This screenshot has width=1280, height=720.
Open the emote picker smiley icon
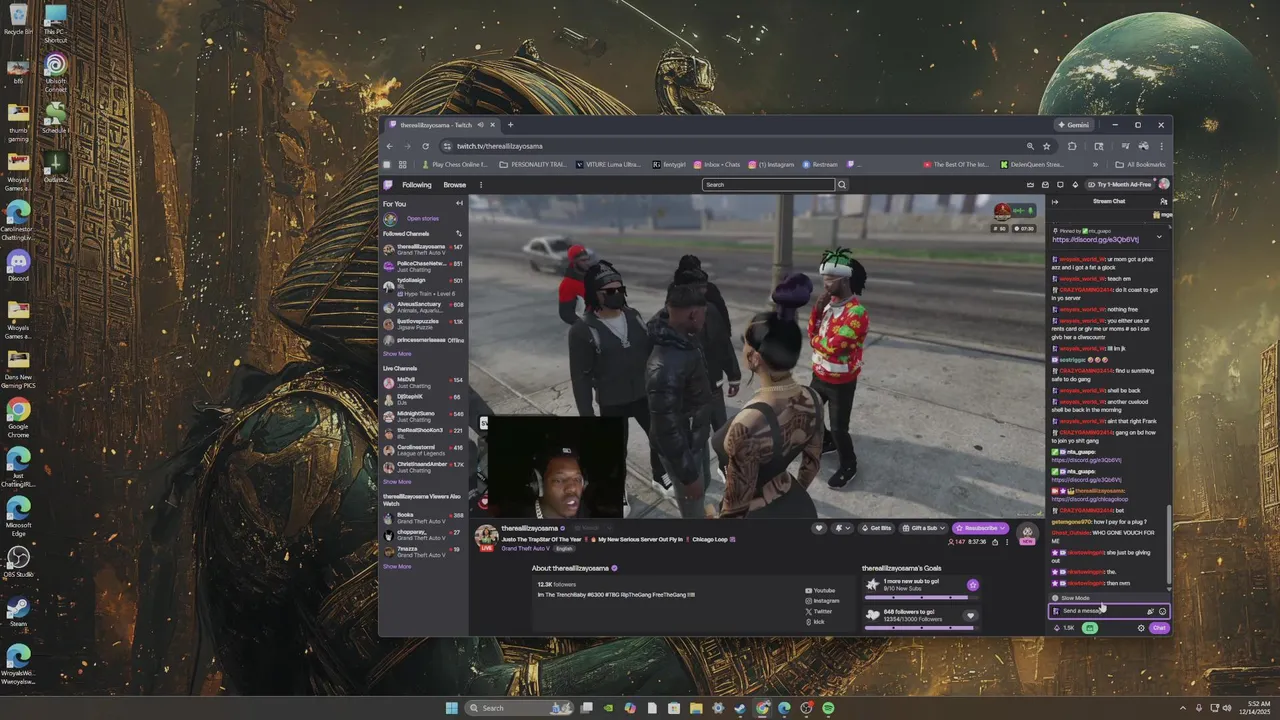1162,611
